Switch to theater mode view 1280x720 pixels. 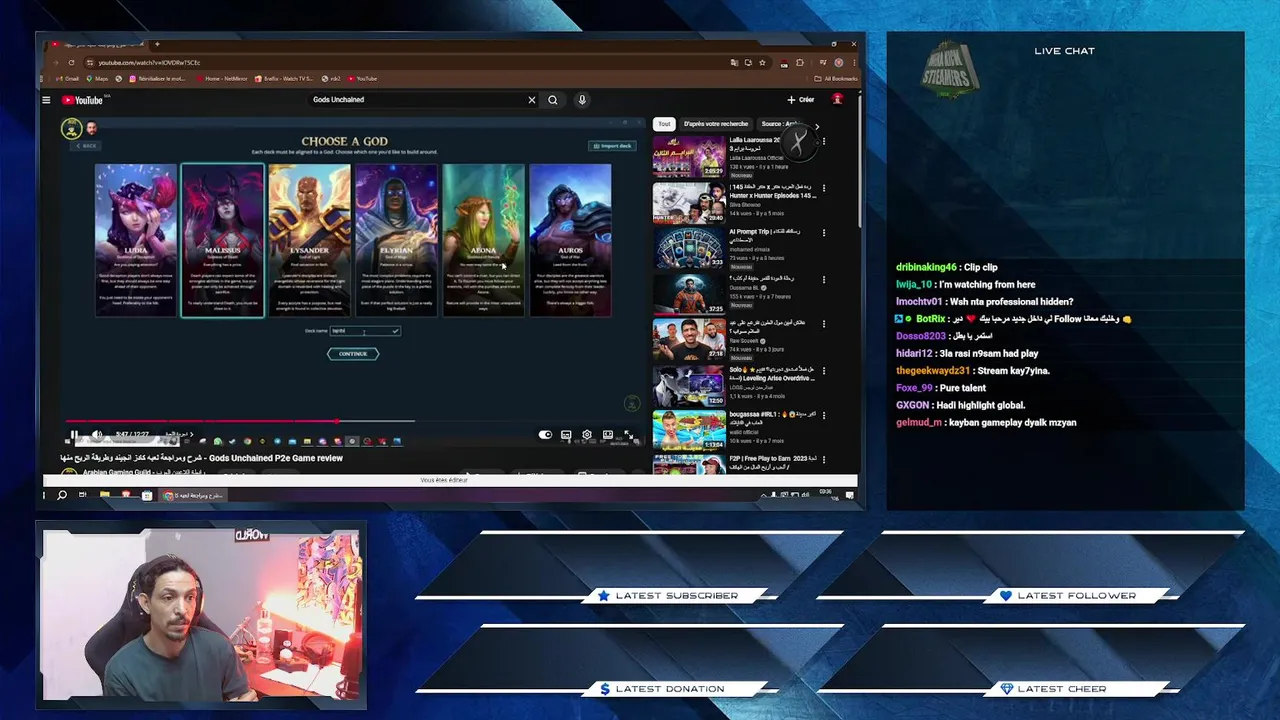tap(608, 435)
